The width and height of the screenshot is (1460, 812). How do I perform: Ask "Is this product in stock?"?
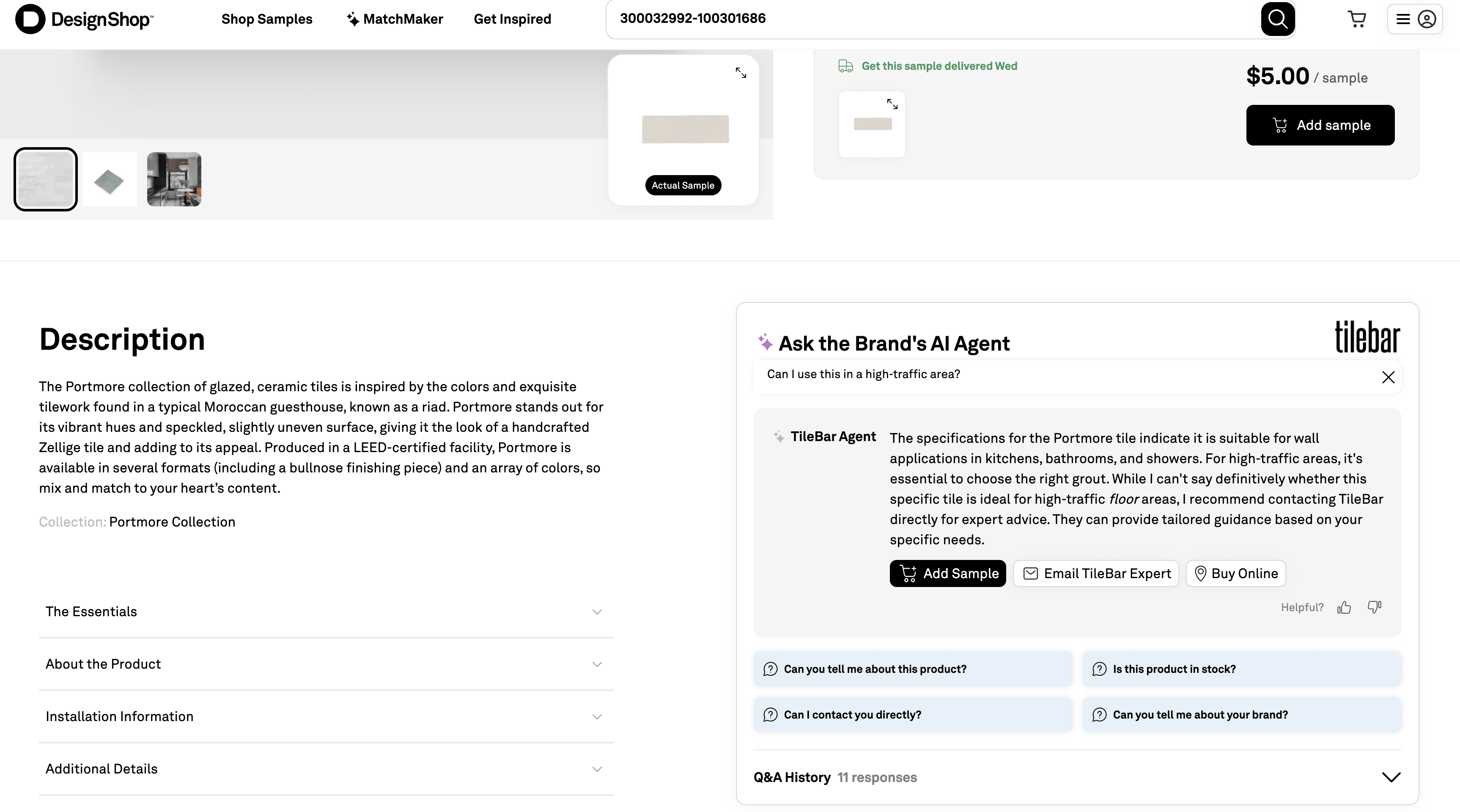(x=1241, y=669)
